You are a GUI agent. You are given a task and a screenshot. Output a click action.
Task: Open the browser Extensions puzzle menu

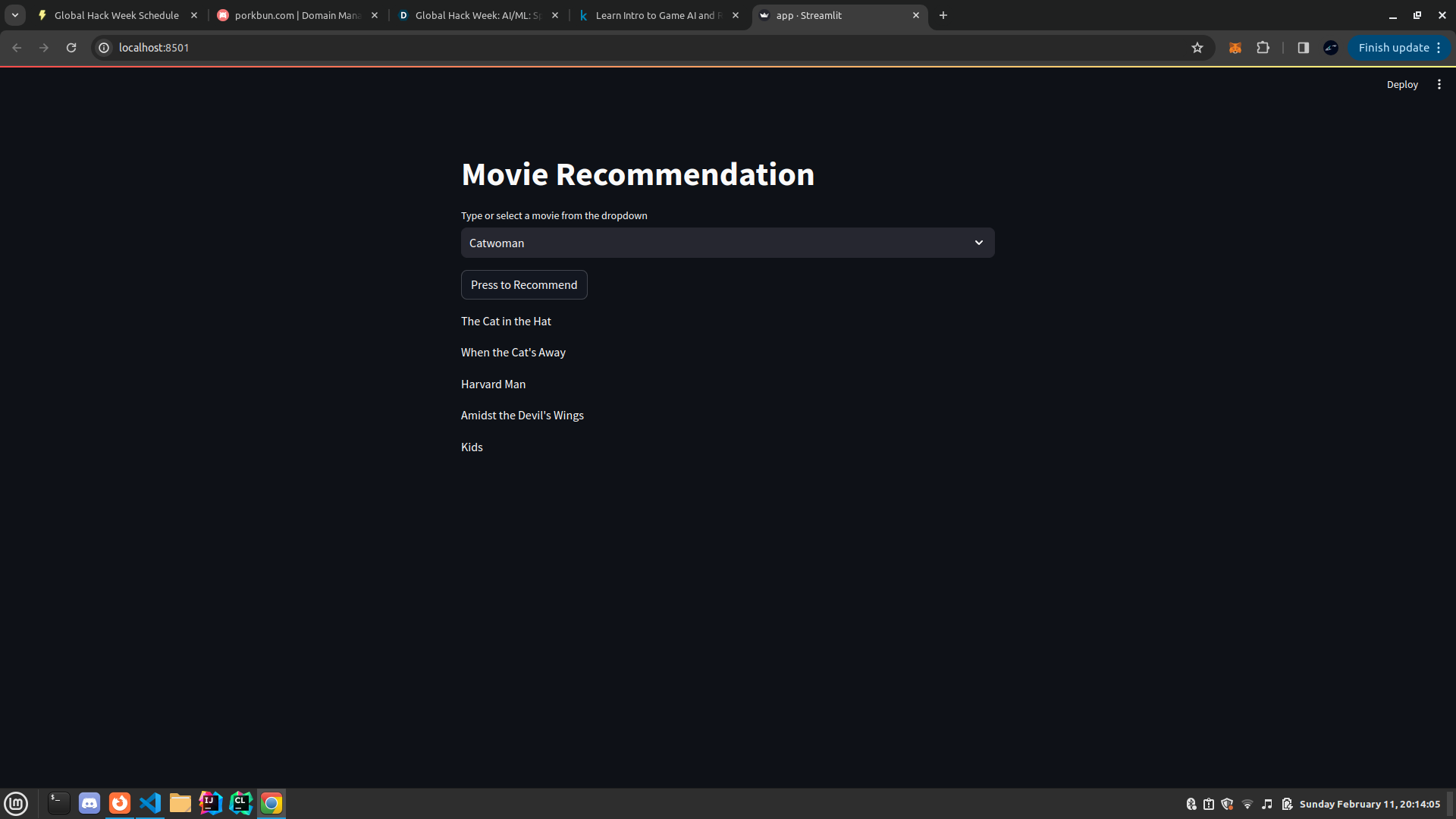click(1263, 47)
